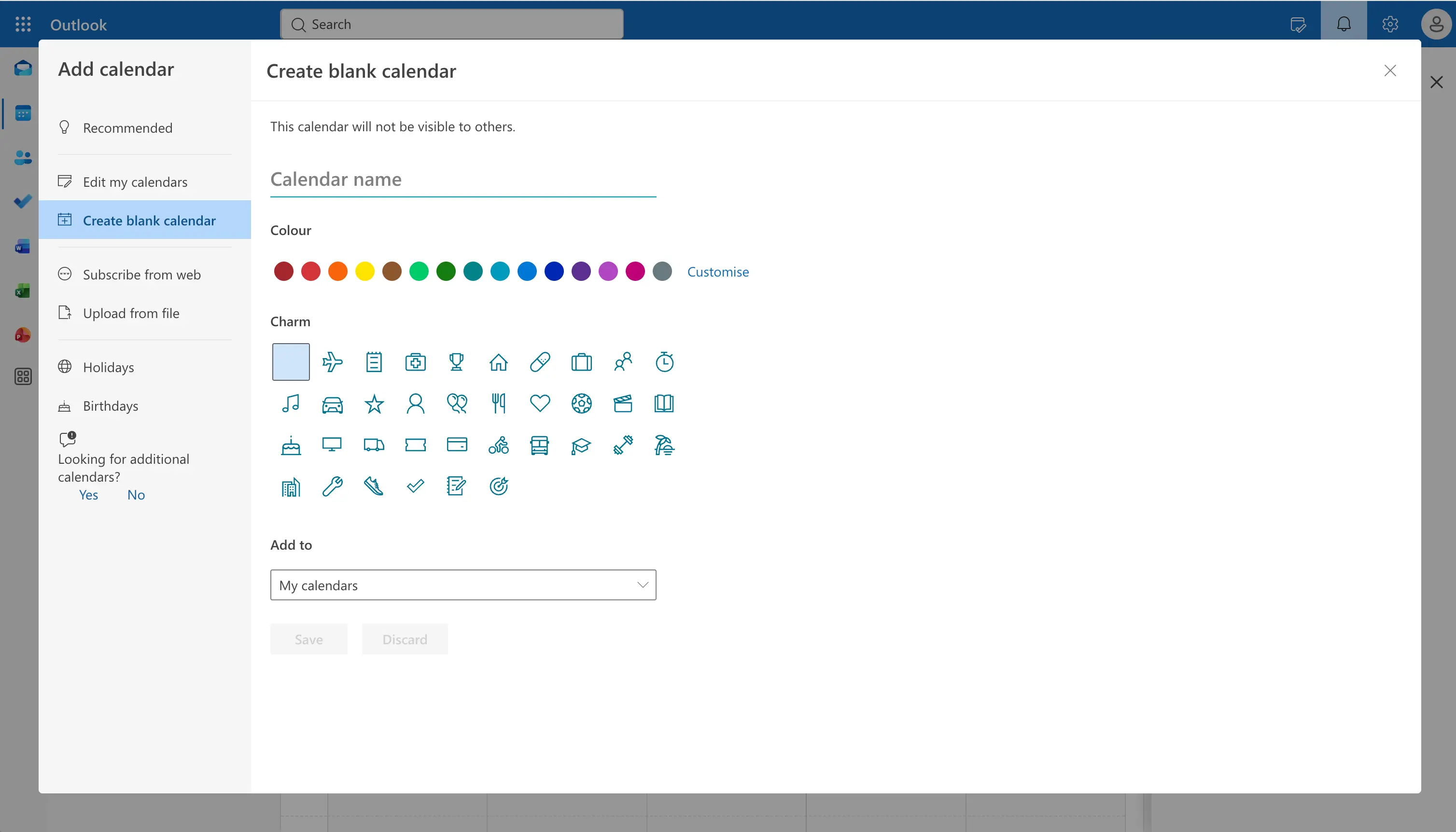Choose the house charm icon
1456x832 pixels.
click(498, 362)
